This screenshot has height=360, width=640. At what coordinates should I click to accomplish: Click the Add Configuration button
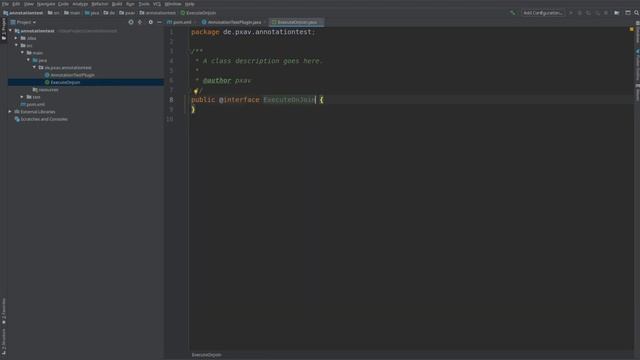pyautogui.click(x=543, y=13)
